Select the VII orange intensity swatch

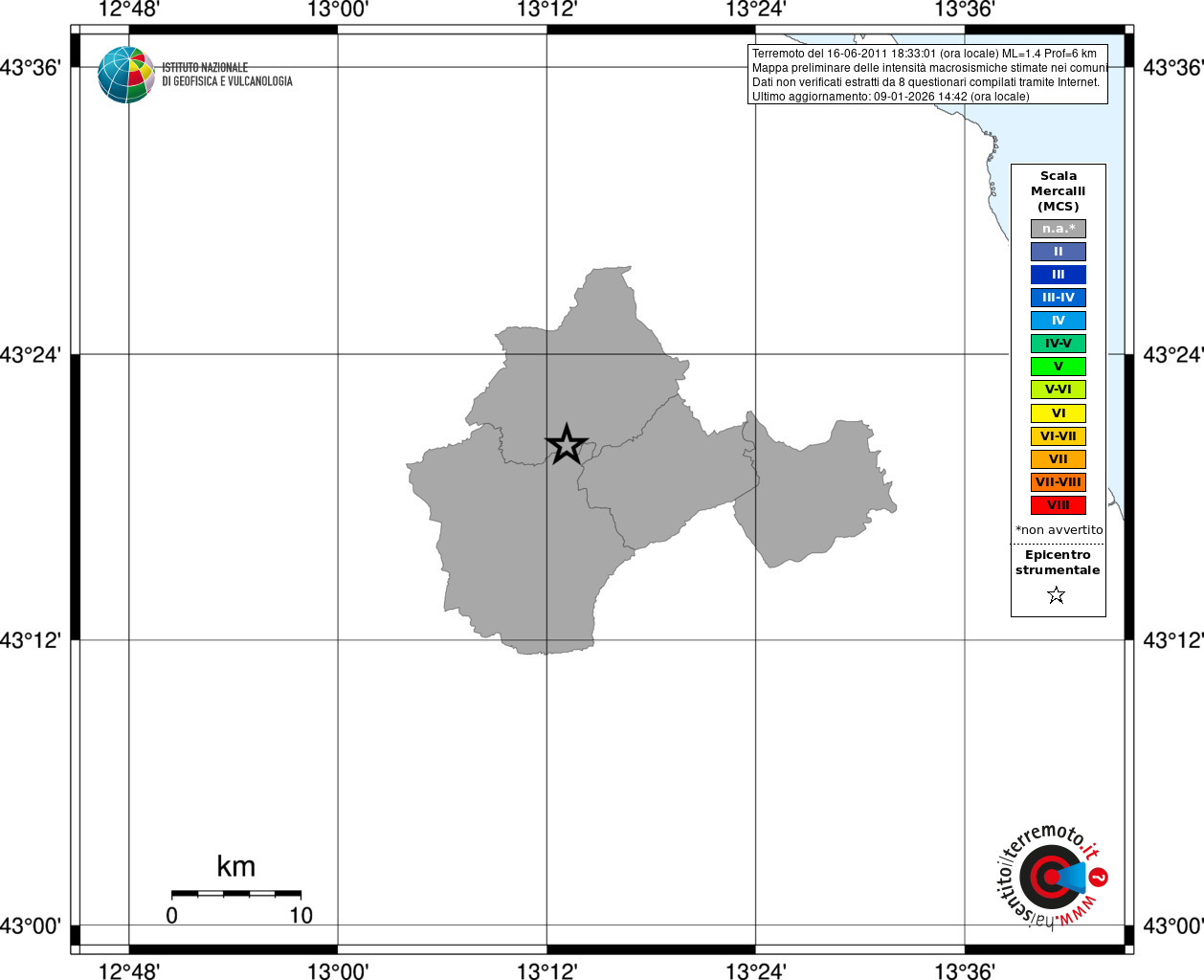tap(1059, 459)
